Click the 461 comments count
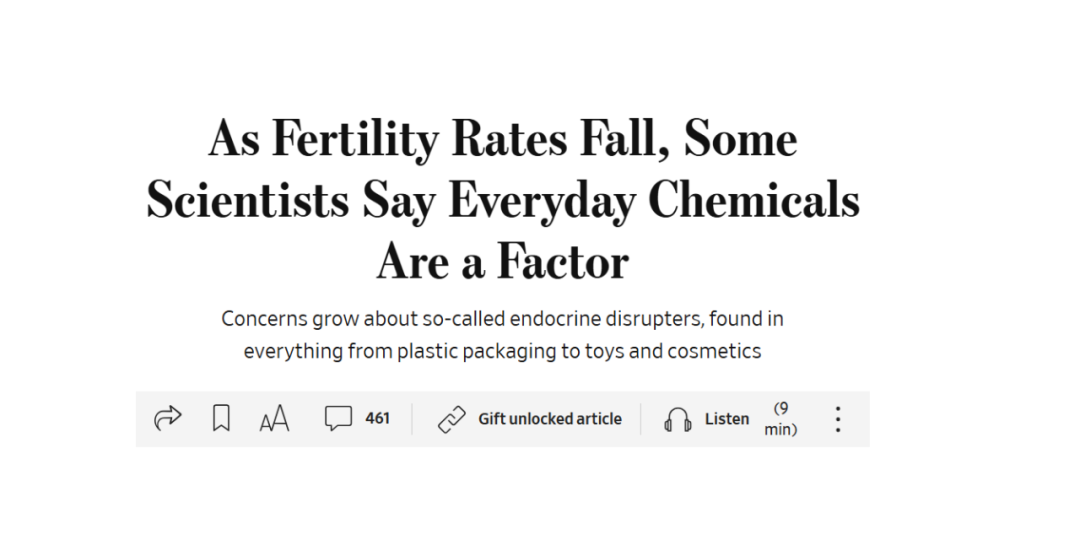The height and width of the screenshot is (540, 1080). click(377, 418)
